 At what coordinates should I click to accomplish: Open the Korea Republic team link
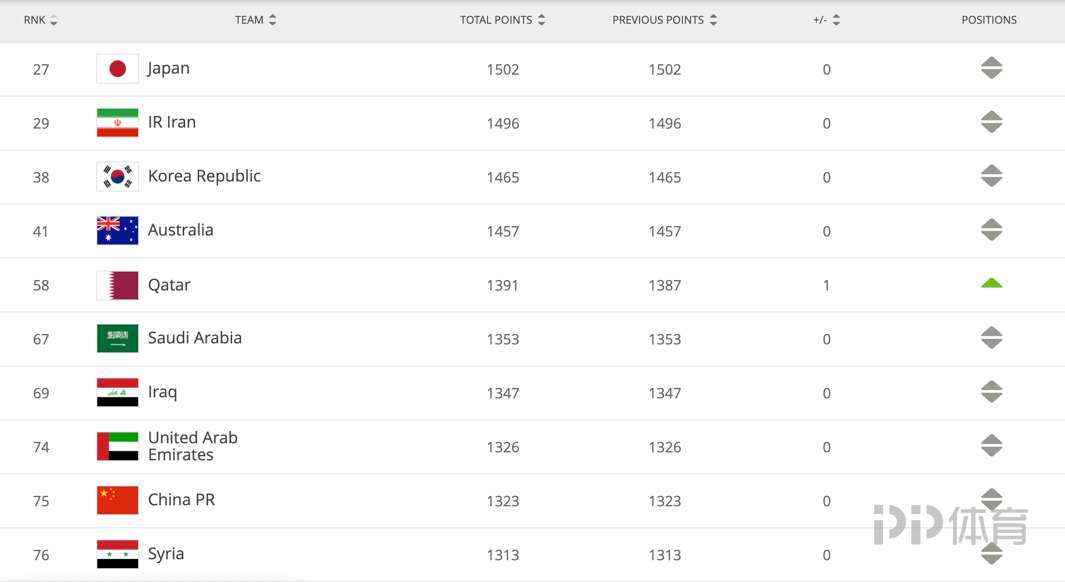pyautogui.click(x=204, y=176)
